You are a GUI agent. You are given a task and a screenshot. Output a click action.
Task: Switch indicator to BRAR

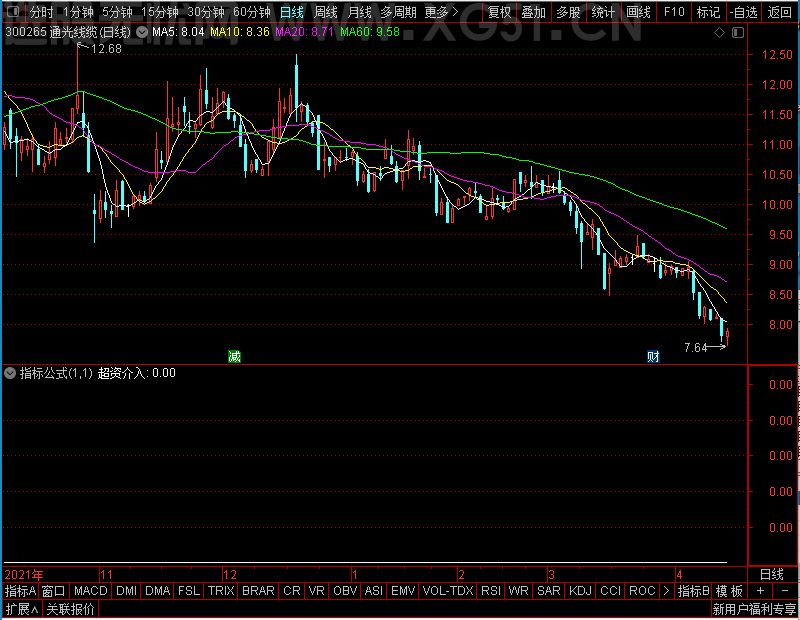[258, 591]
